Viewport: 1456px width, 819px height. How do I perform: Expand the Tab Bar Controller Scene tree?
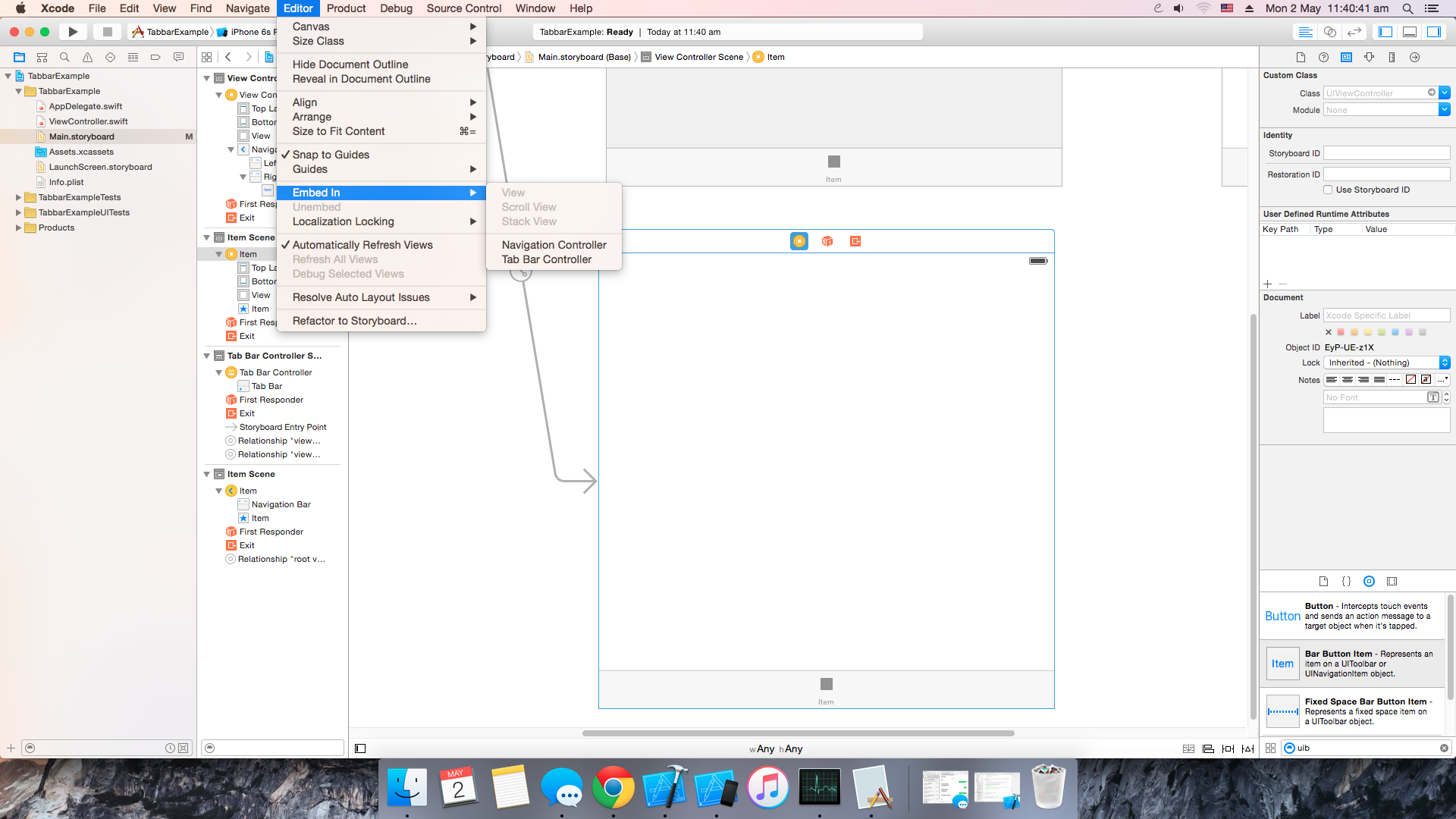pos(207,355)
